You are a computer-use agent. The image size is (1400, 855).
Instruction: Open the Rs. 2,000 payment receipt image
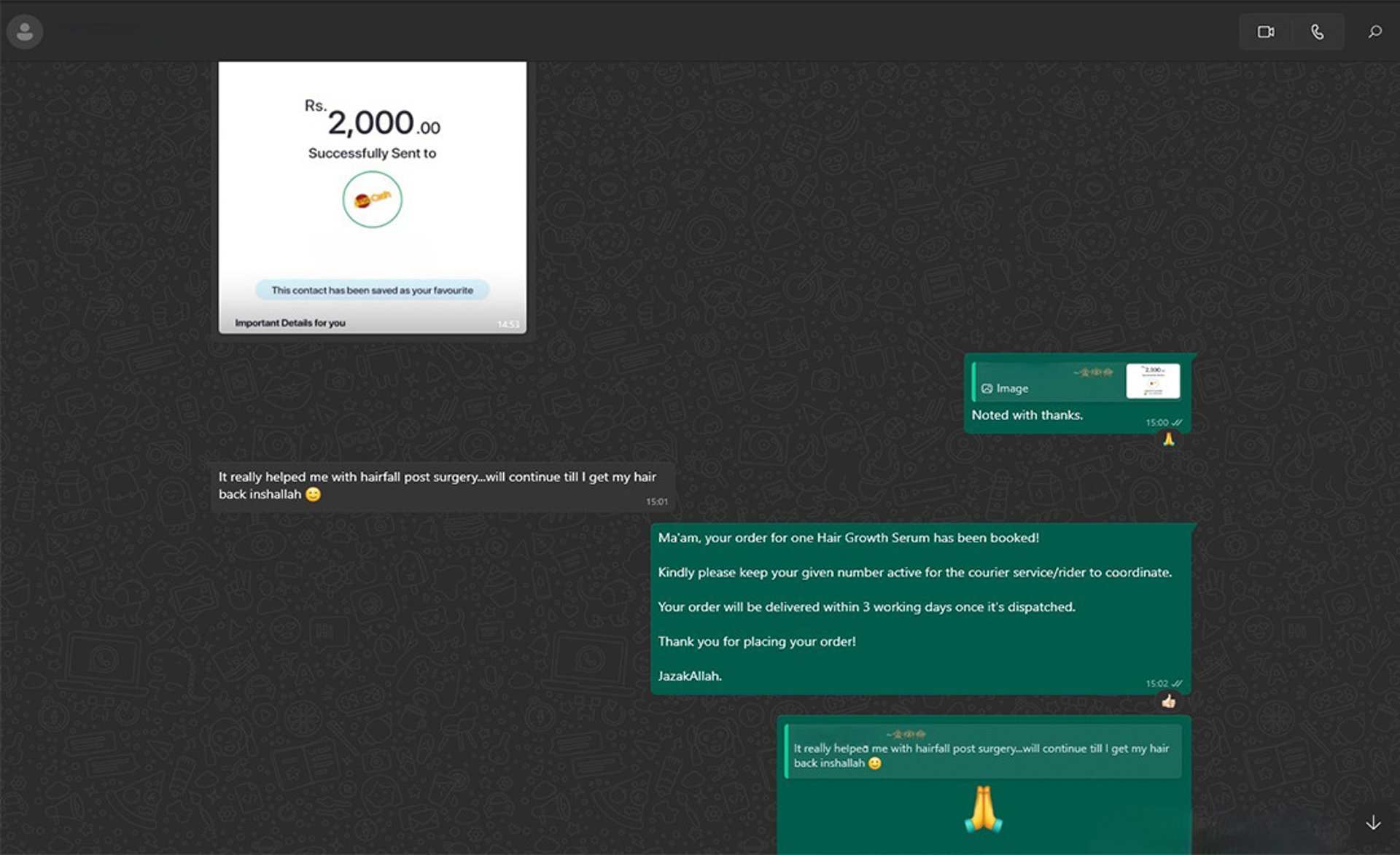click(372, 198)
